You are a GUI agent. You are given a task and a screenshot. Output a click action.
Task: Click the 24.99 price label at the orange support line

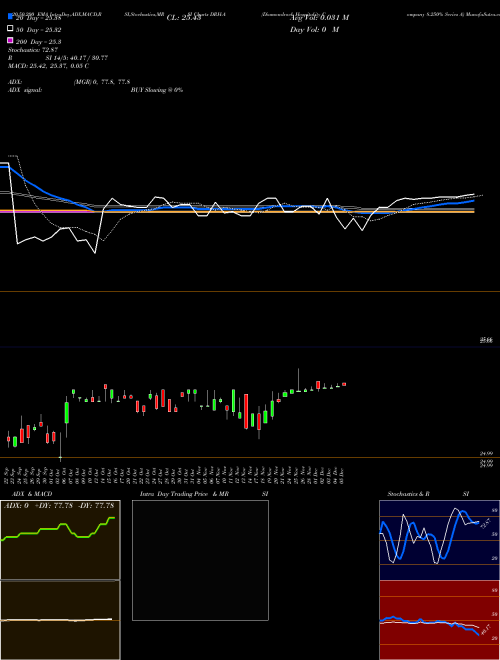[487, 453]
